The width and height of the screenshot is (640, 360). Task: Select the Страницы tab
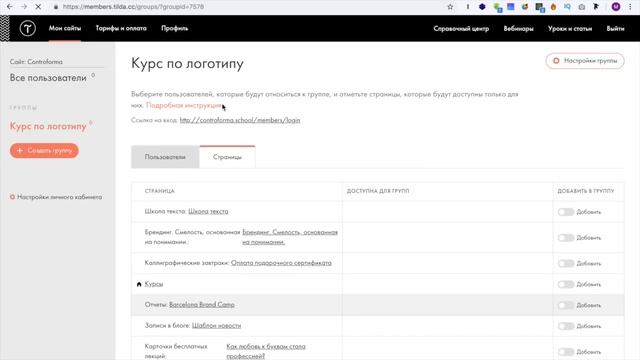tap(227, 157)
